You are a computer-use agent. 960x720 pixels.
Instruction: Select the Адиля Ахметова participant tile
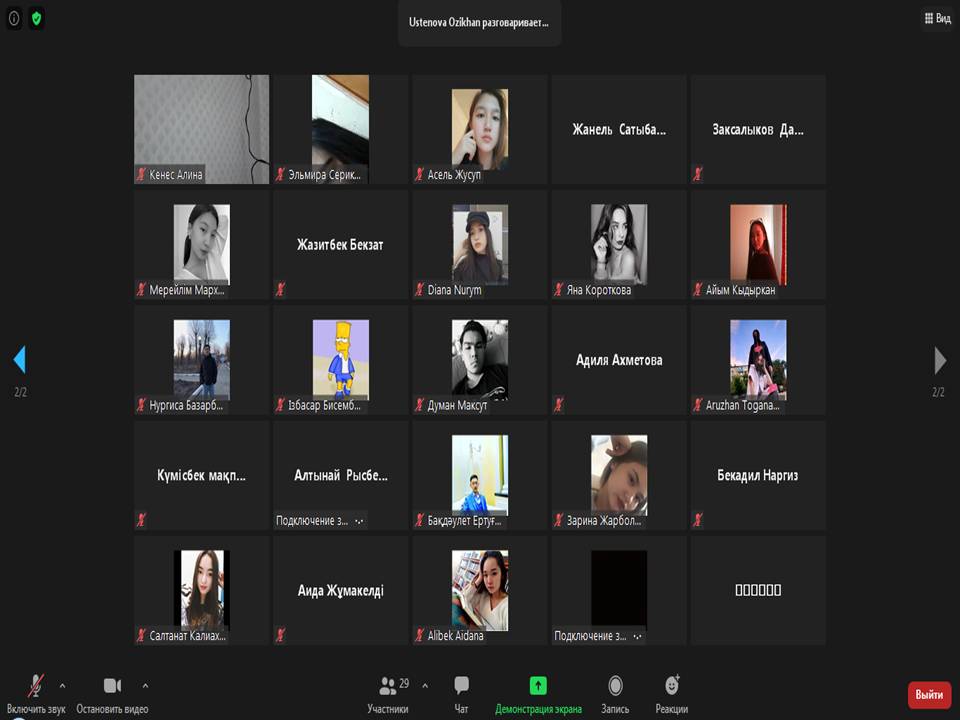(x=619, y=360)
